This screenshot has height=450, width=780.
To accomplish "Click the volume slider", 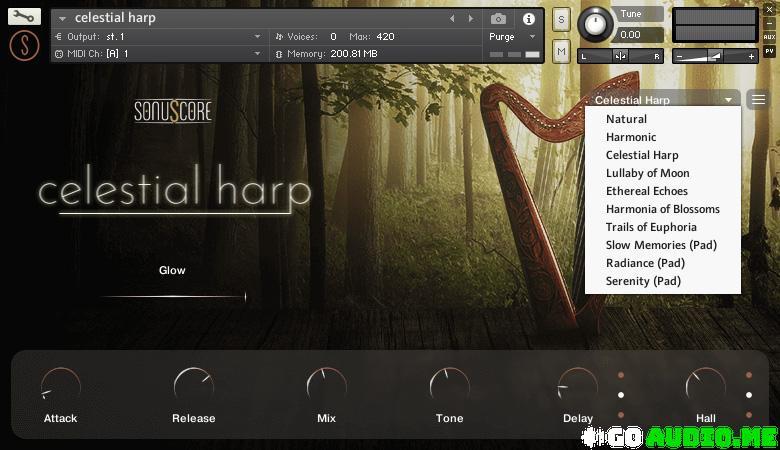I will point(715,56).
